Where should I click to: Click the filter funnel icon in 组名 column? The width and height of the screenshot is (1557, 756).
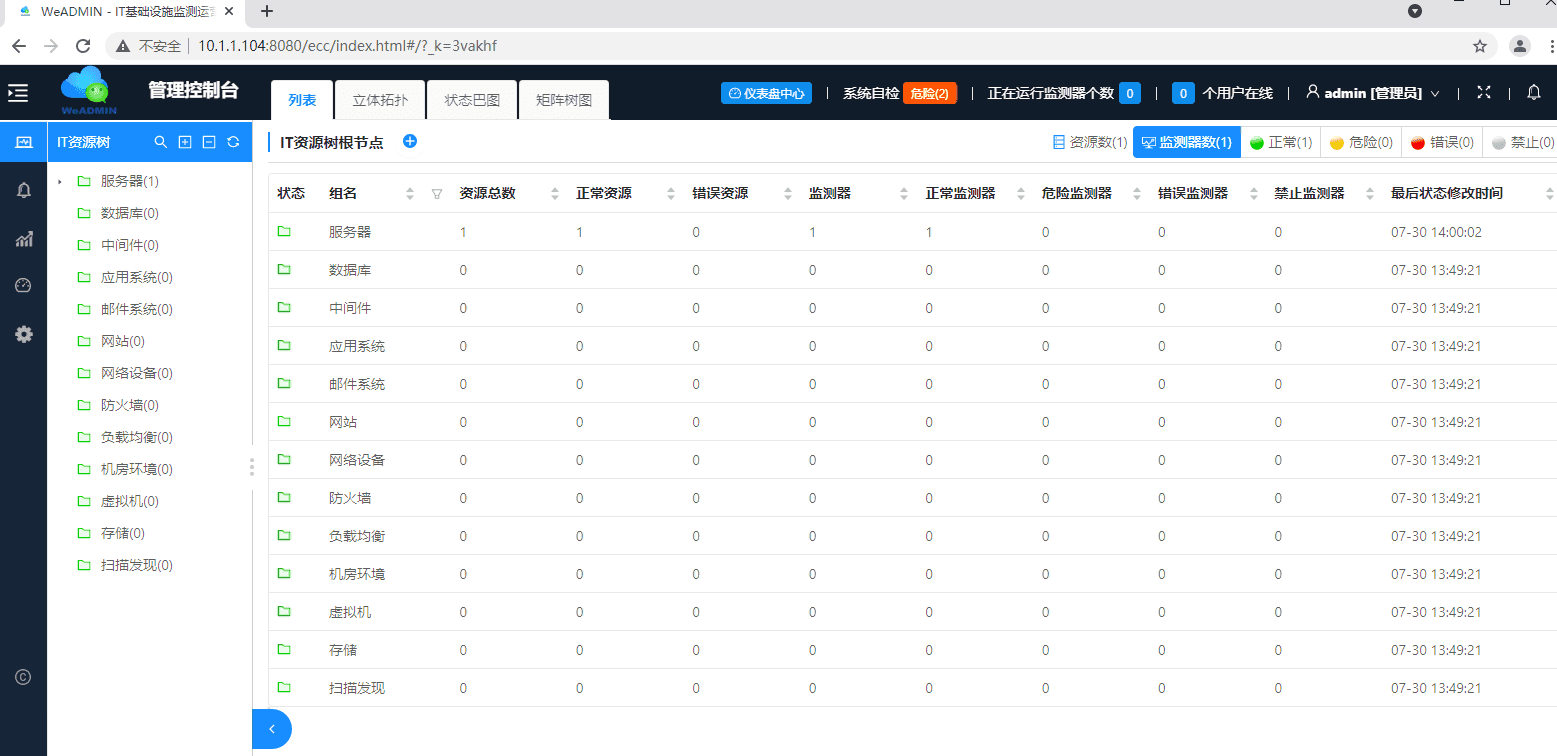(x=437, y=194)
